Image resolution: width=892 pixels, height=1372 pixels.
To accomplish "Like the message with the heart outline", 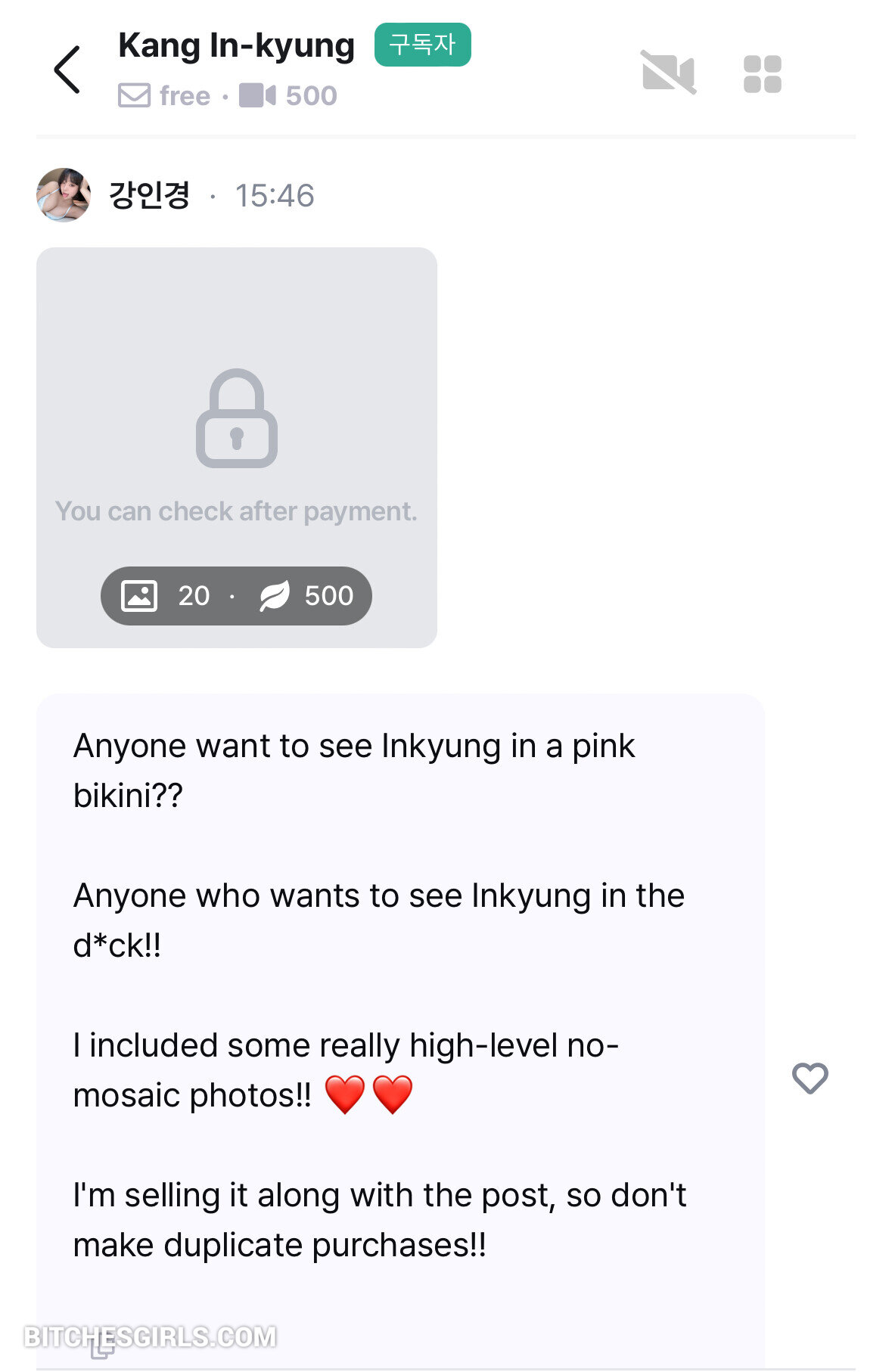I will click(810, 1077).
